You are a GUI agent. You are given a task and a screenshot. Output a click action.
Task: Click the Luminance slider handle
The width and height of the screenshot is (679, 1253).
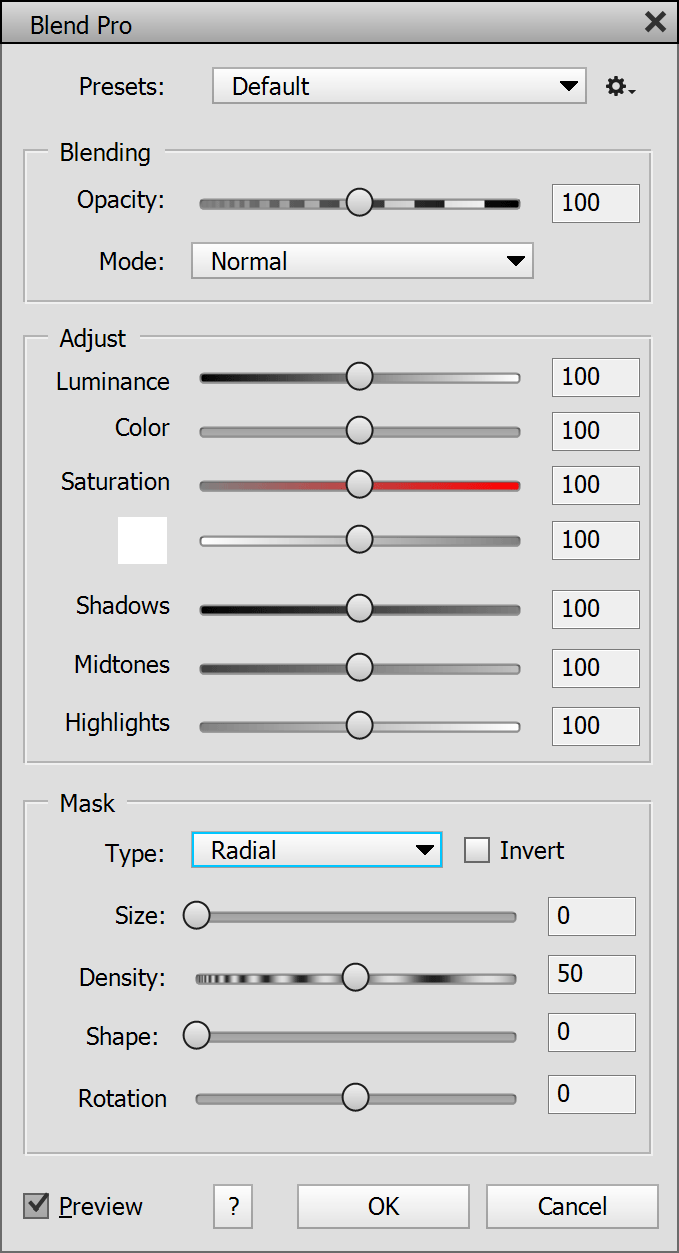[359, 377]
